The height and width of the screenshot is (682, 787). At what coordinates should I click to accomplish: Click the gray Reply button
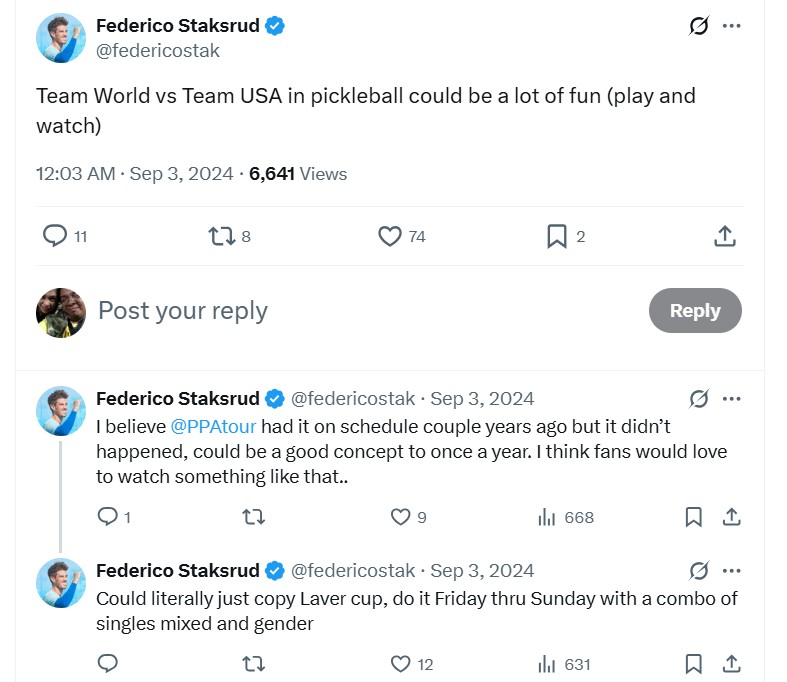695,310
